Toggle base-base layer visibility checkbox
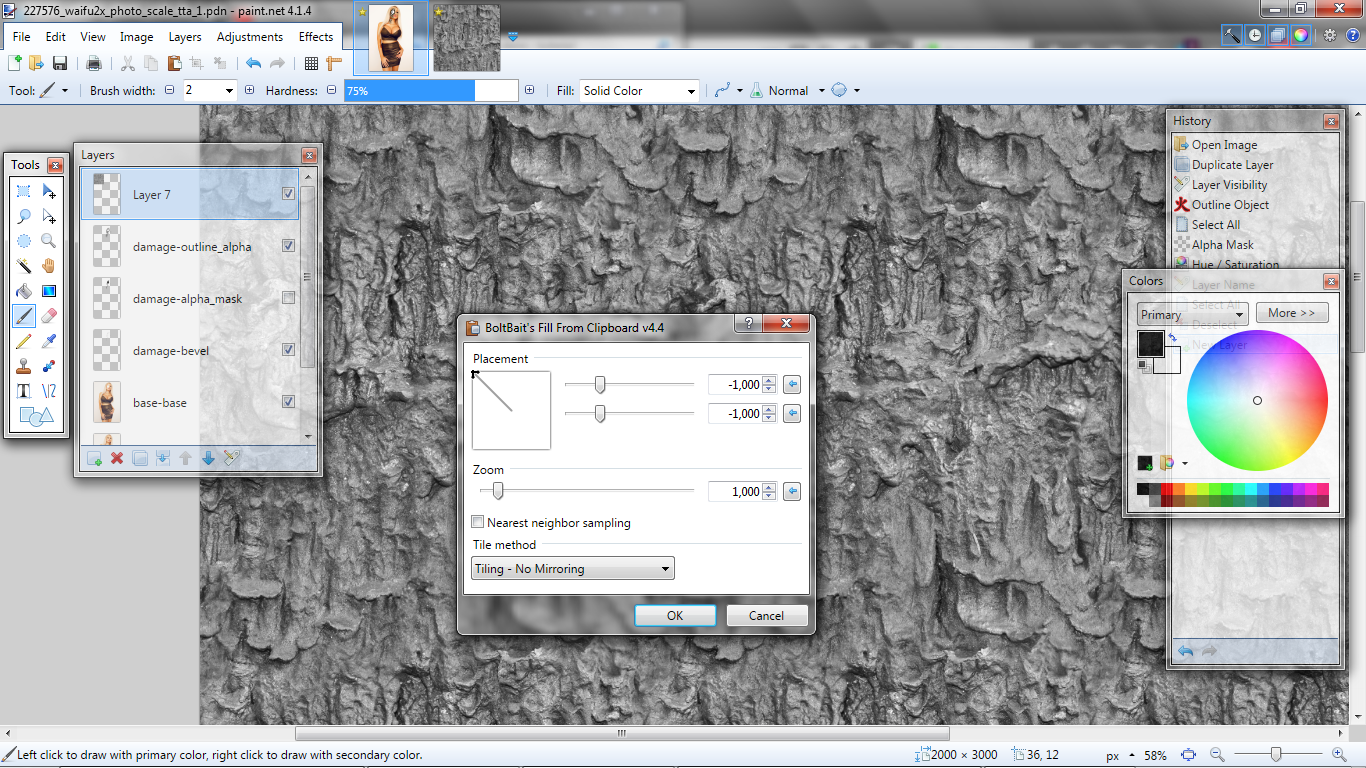1366x768 pixels. click(x=288, y=402)
